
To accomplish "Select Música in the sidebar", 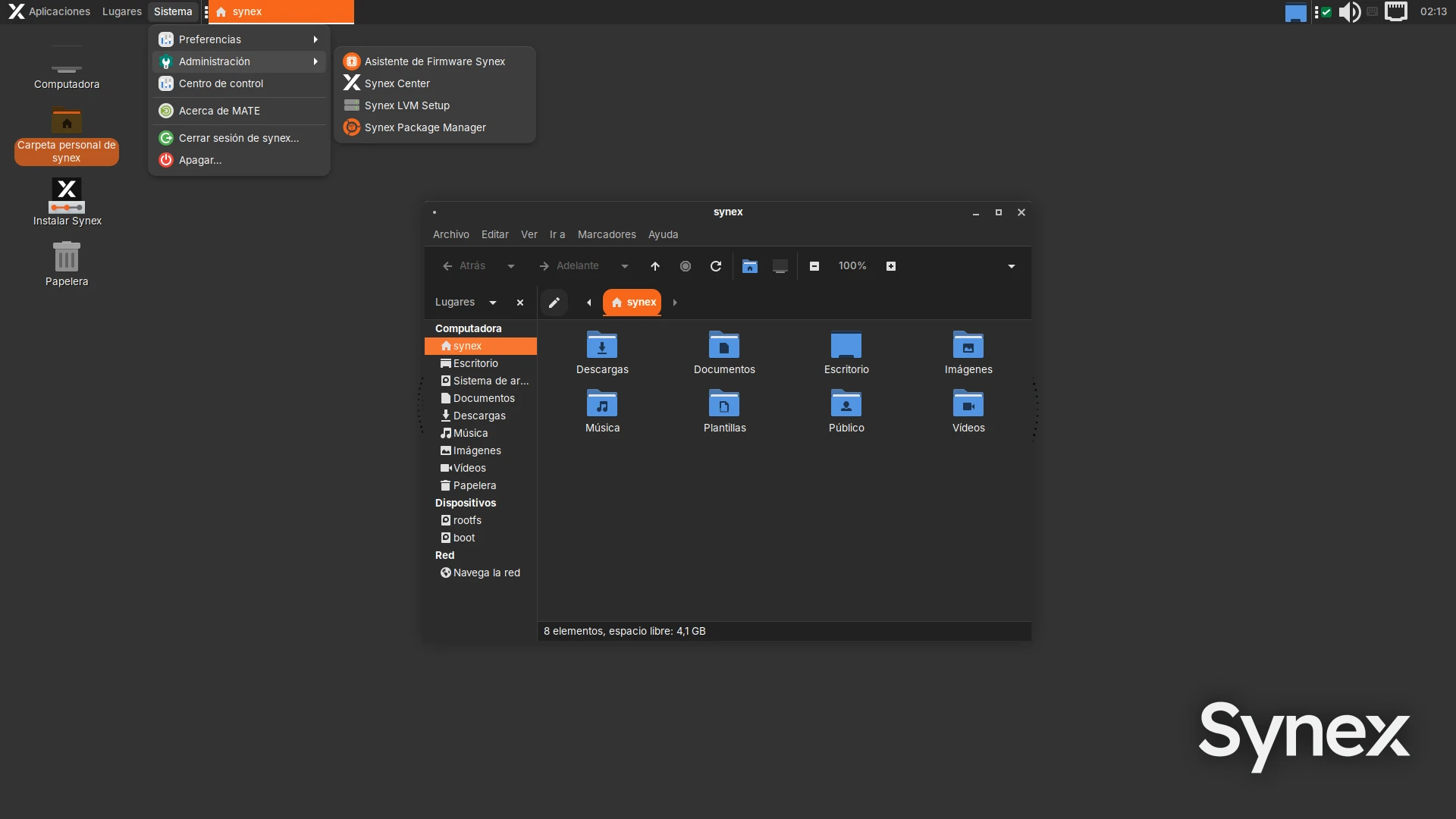I will [x=481, y=433].
